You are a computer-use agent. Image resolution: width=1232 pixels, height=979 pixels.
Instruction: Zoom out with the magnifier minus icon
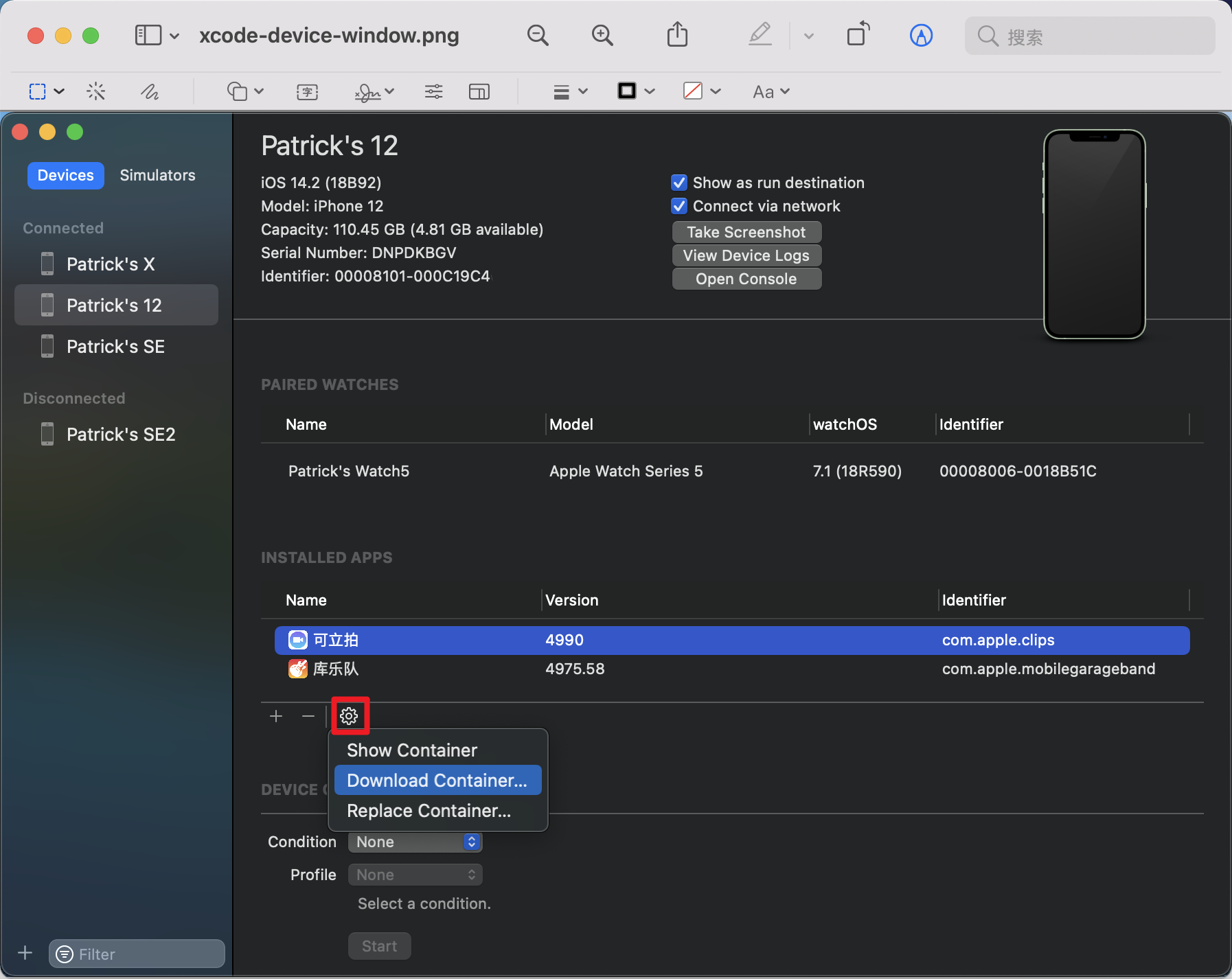[538, 35]
